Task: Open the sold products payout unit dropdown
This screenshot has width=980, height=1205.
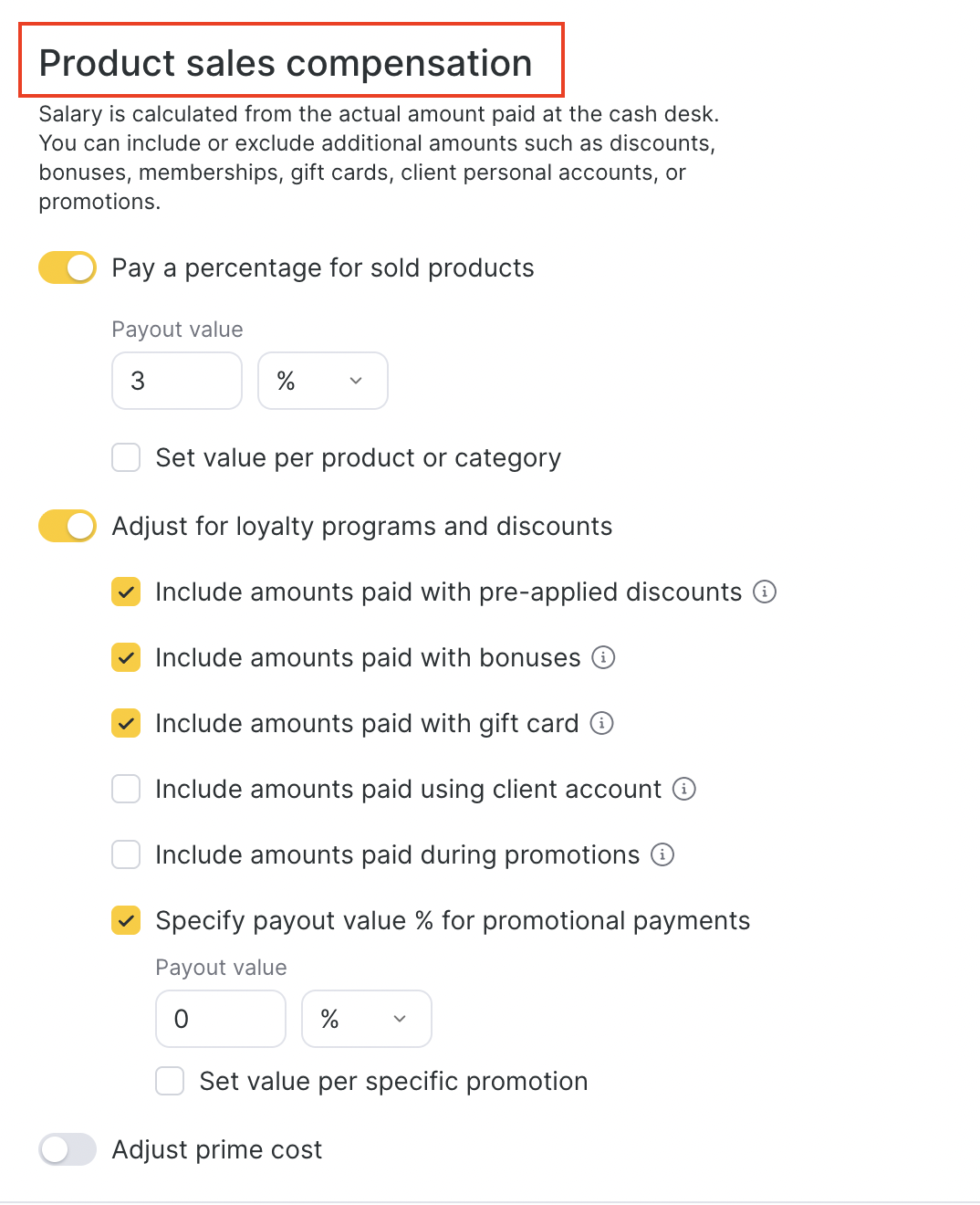Action: (x=322, y=381)
